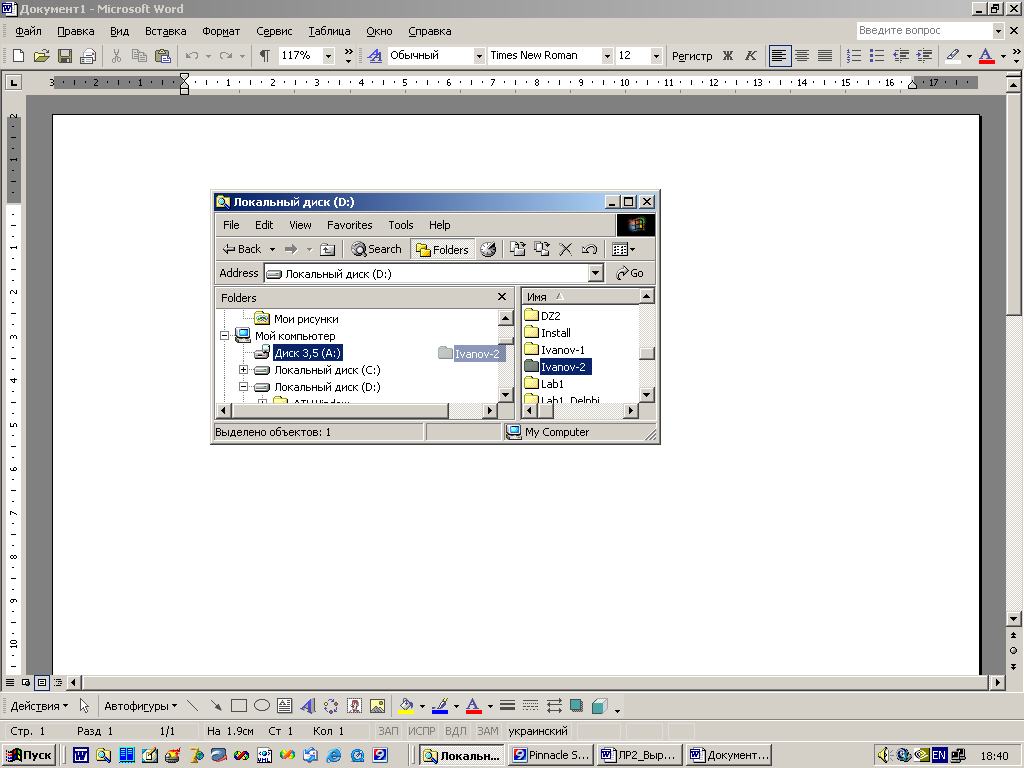
Task: Select Диск 3,5 (A:) in folder tree
Action: tap(308, 353)
